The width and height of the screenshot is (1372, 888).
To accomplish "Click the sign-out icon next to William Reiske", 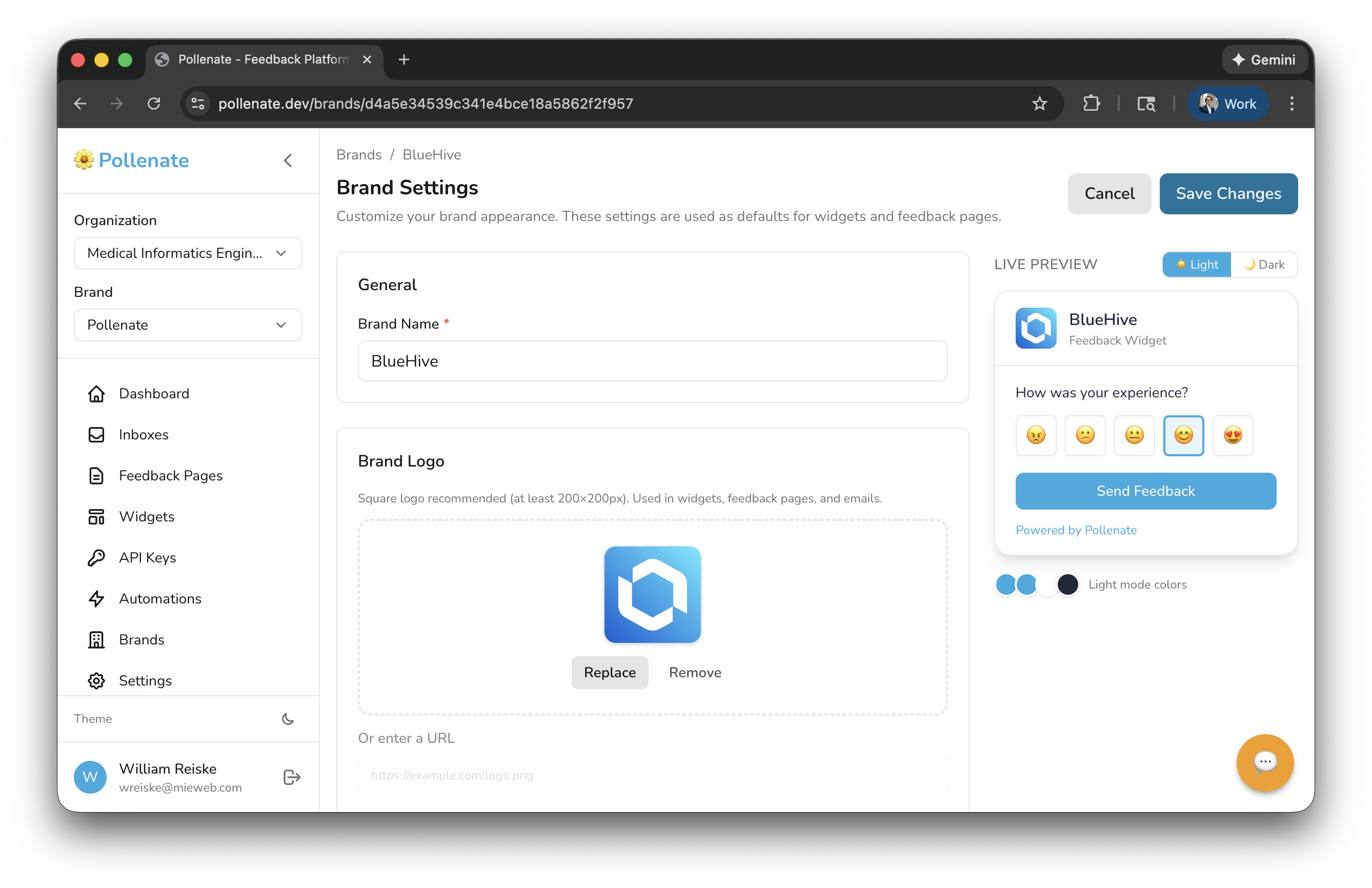I will point(292,777).
